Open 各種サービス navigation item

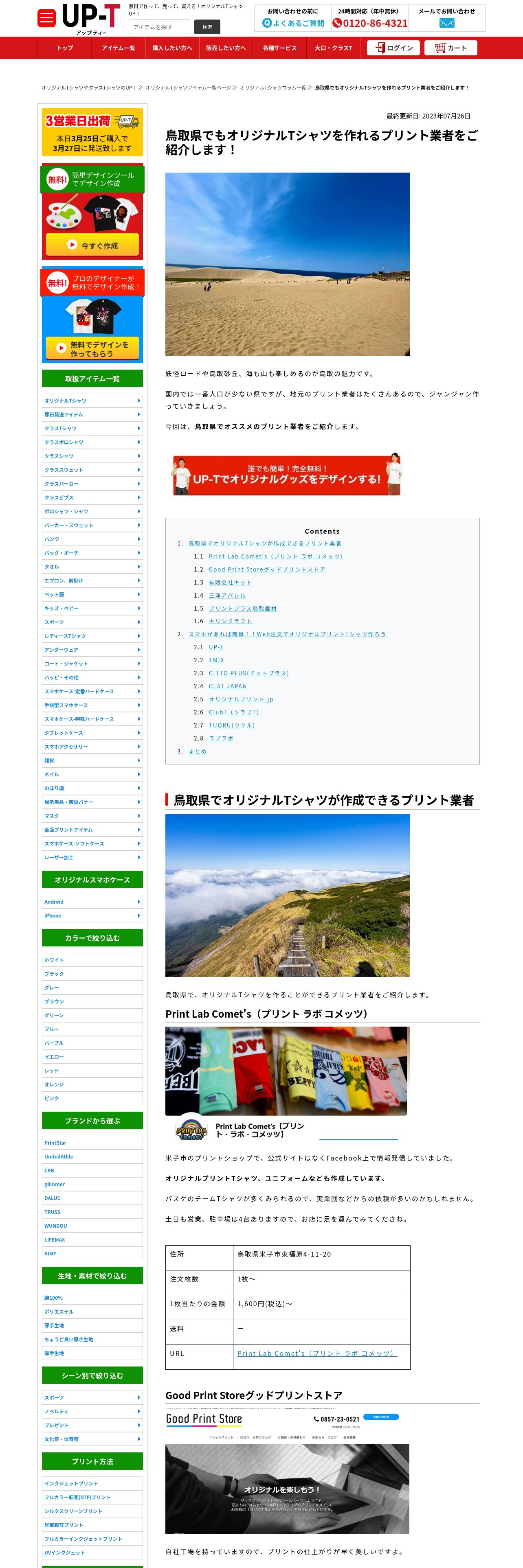point(279,48)
